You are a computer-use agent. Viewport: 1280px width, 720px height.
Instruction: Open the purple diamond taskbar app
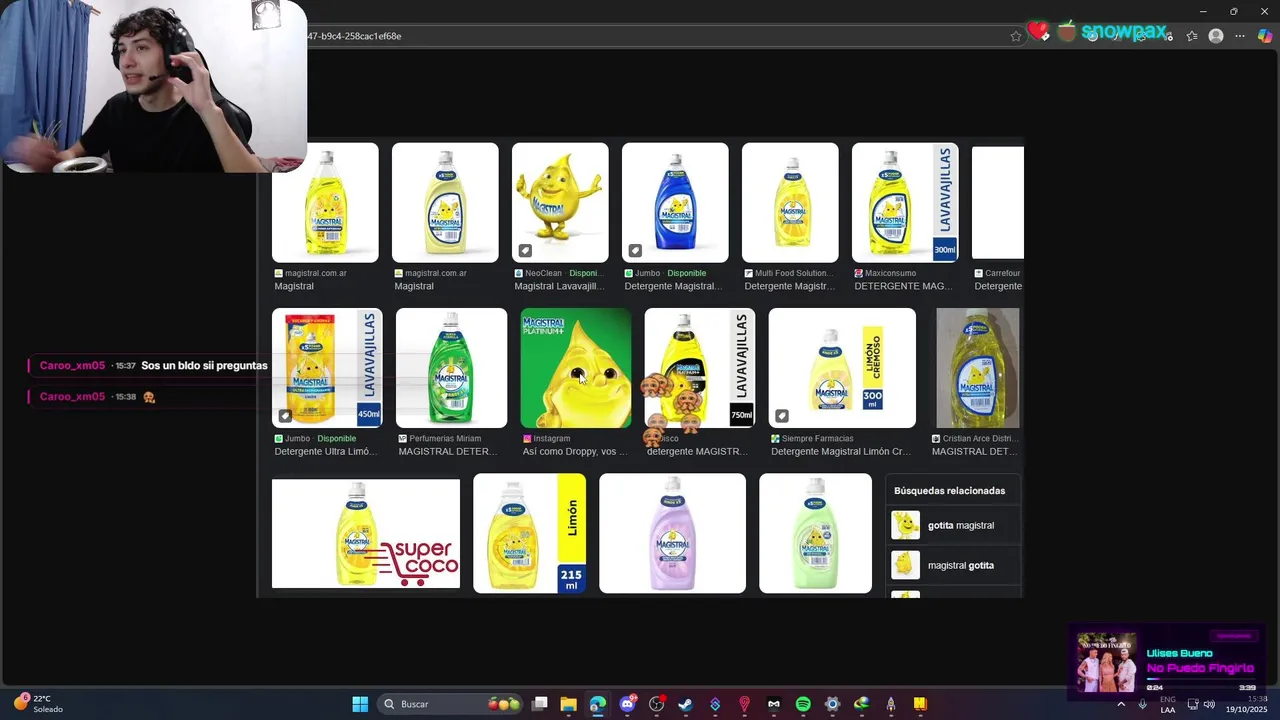click(715, 704)
